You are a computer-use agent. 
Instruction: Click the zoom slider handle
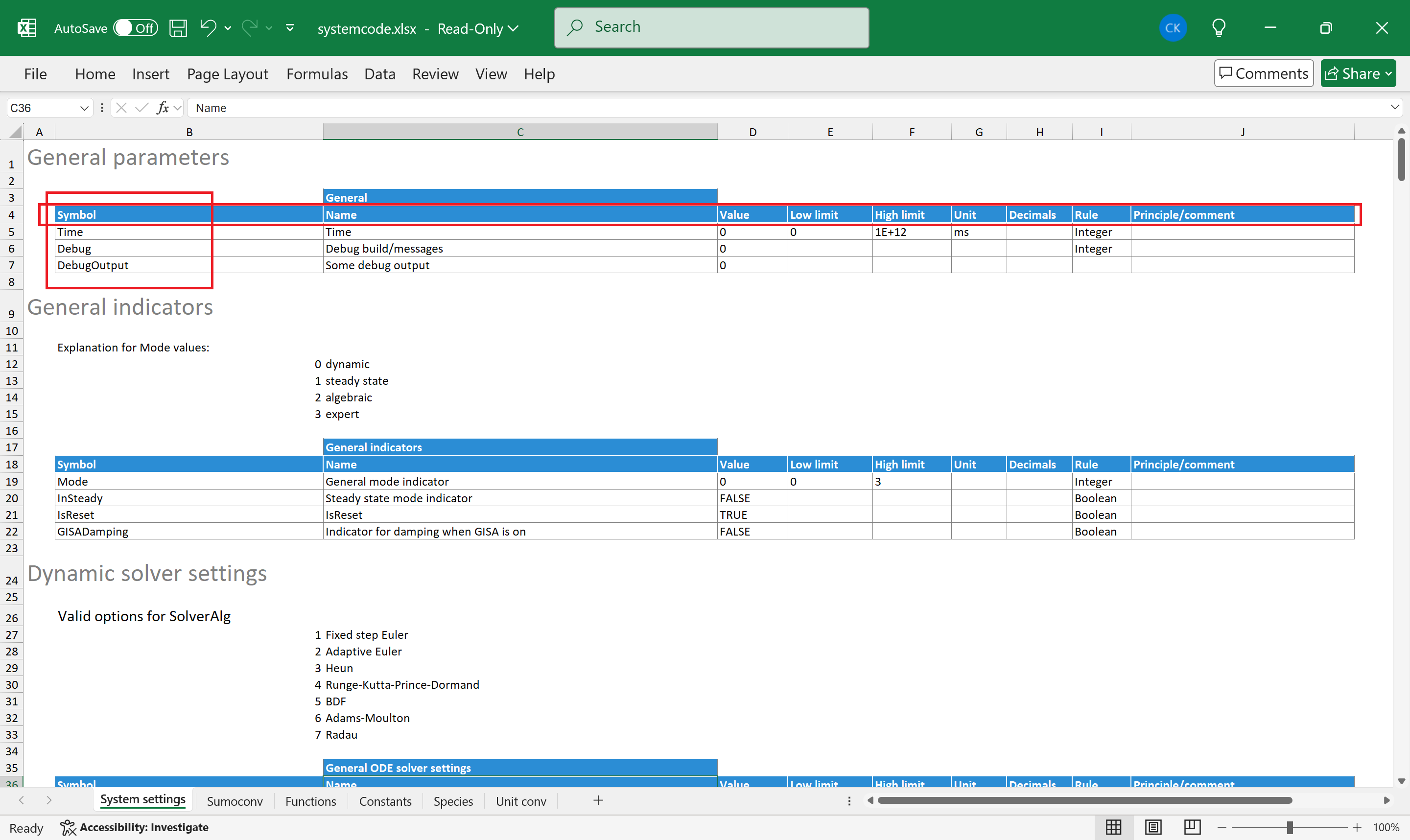point(1290,828)
